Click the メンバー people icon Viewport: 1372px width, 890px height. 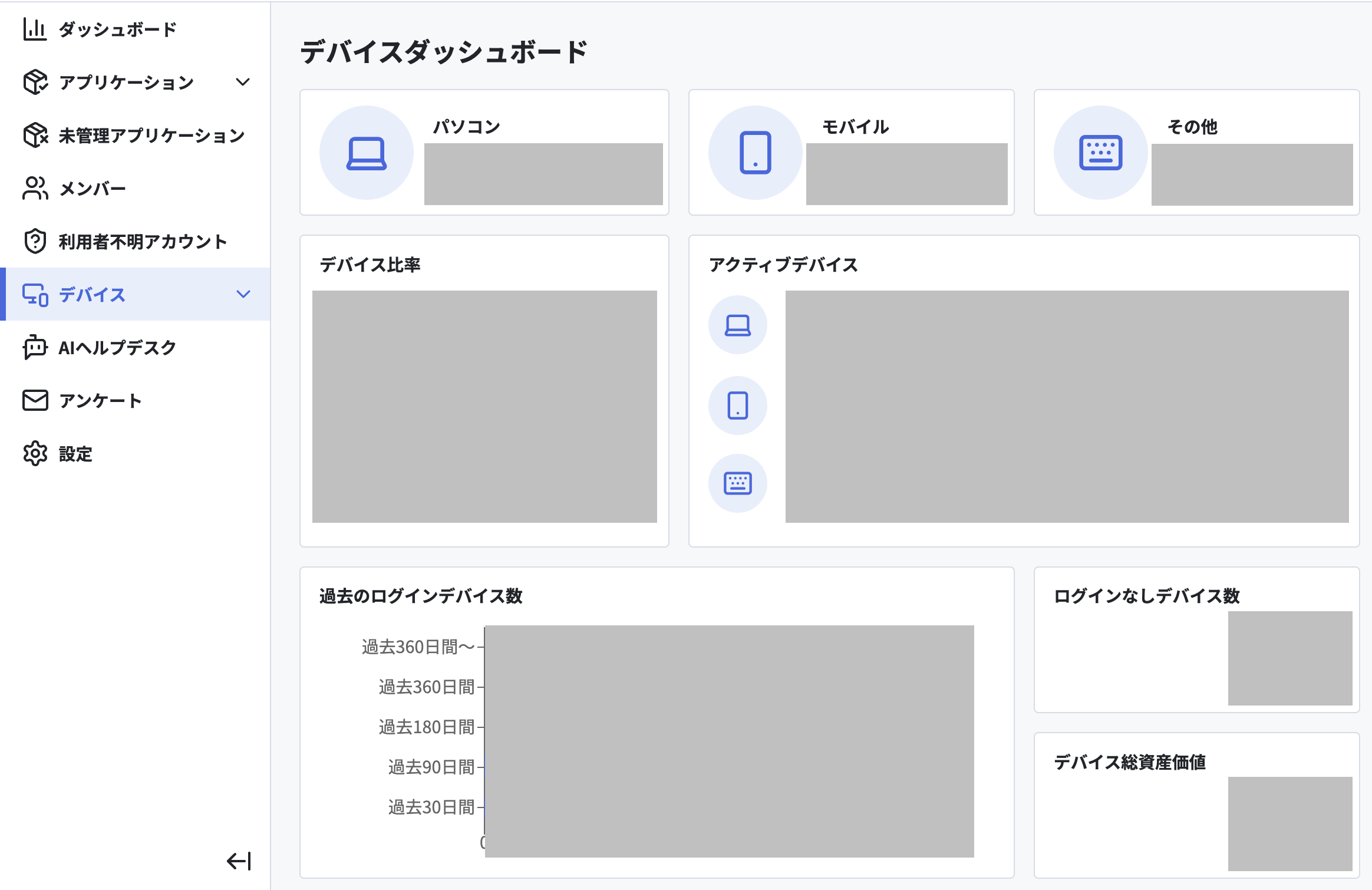[35, 188]
